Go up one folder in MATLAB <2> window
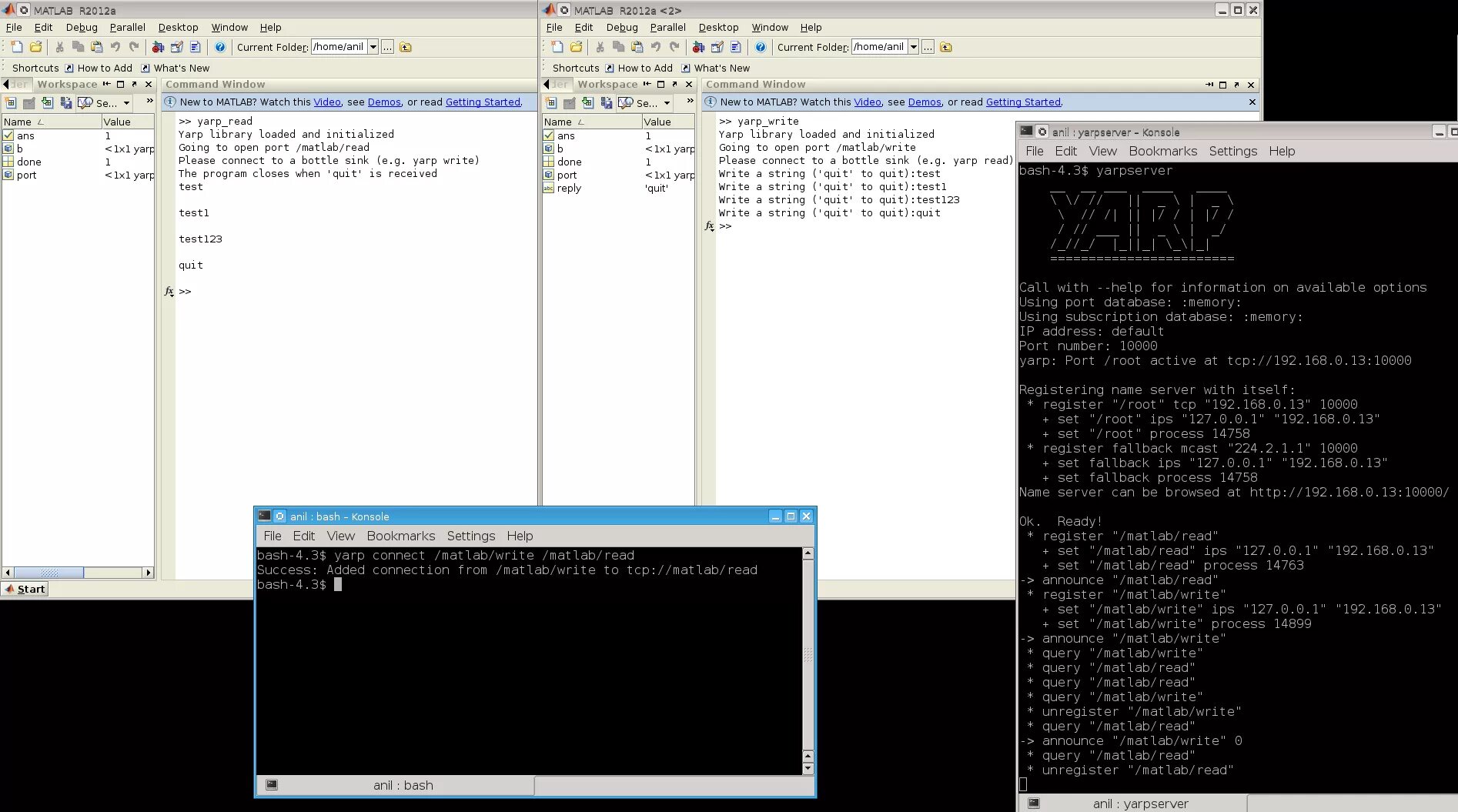This screenshot has height=812, width=1458. tap(946, 47)
